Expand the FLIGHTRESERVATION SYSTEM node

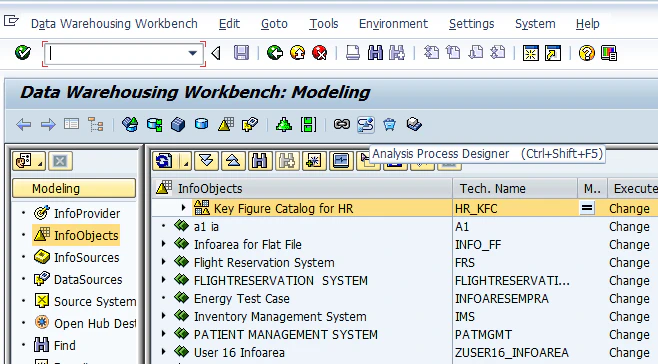tap(164, 280)
